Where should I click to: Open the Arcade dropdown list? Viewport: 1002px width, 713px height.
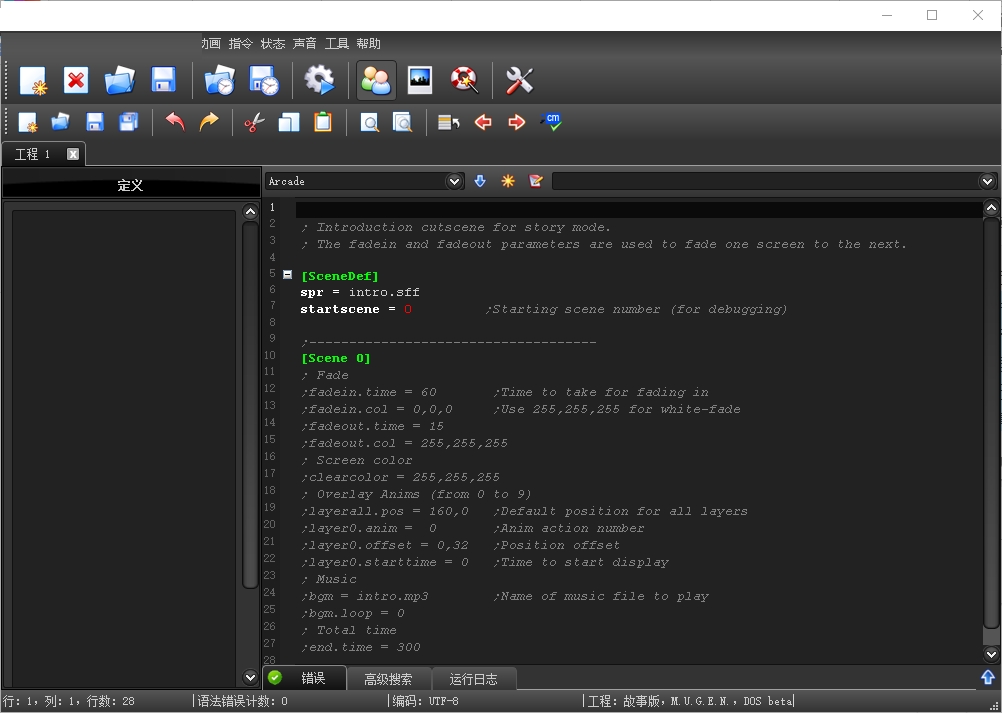pyautogui.click(x=455, y=181)
